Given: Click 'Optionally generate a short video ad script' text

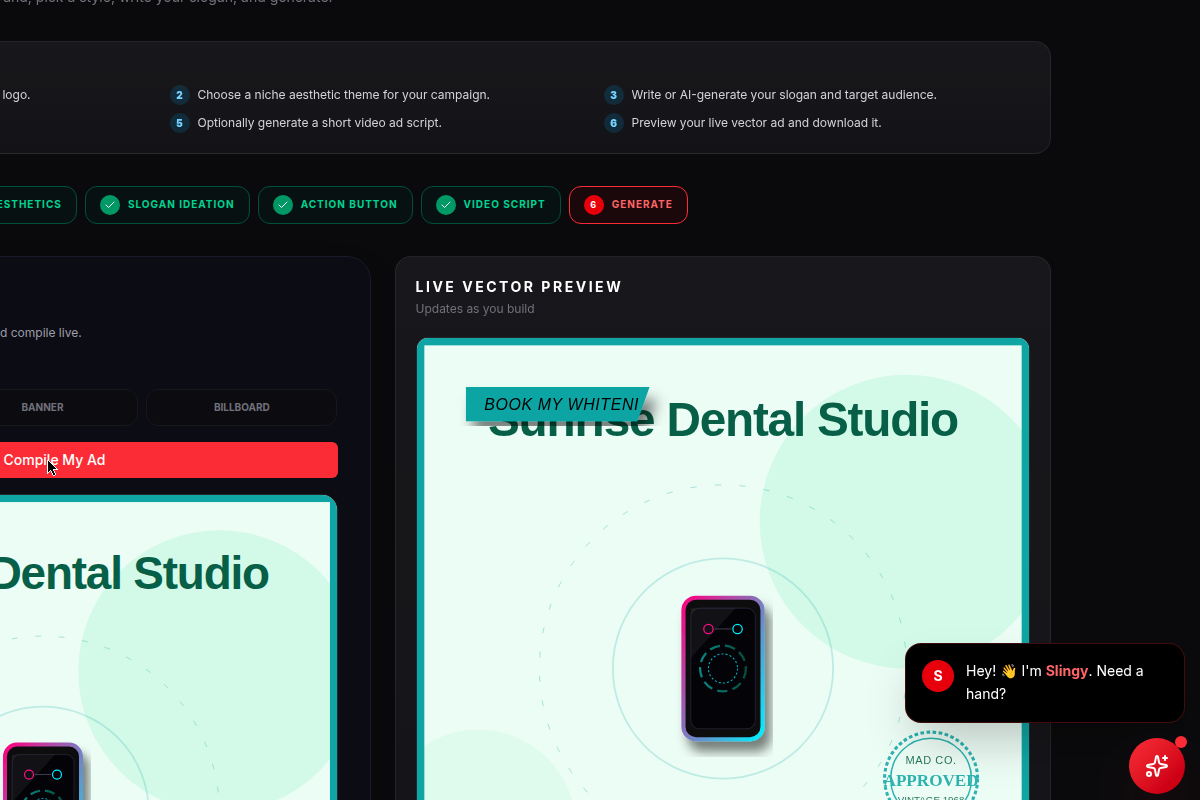Looking at the screenshot, I should (319, 123).
